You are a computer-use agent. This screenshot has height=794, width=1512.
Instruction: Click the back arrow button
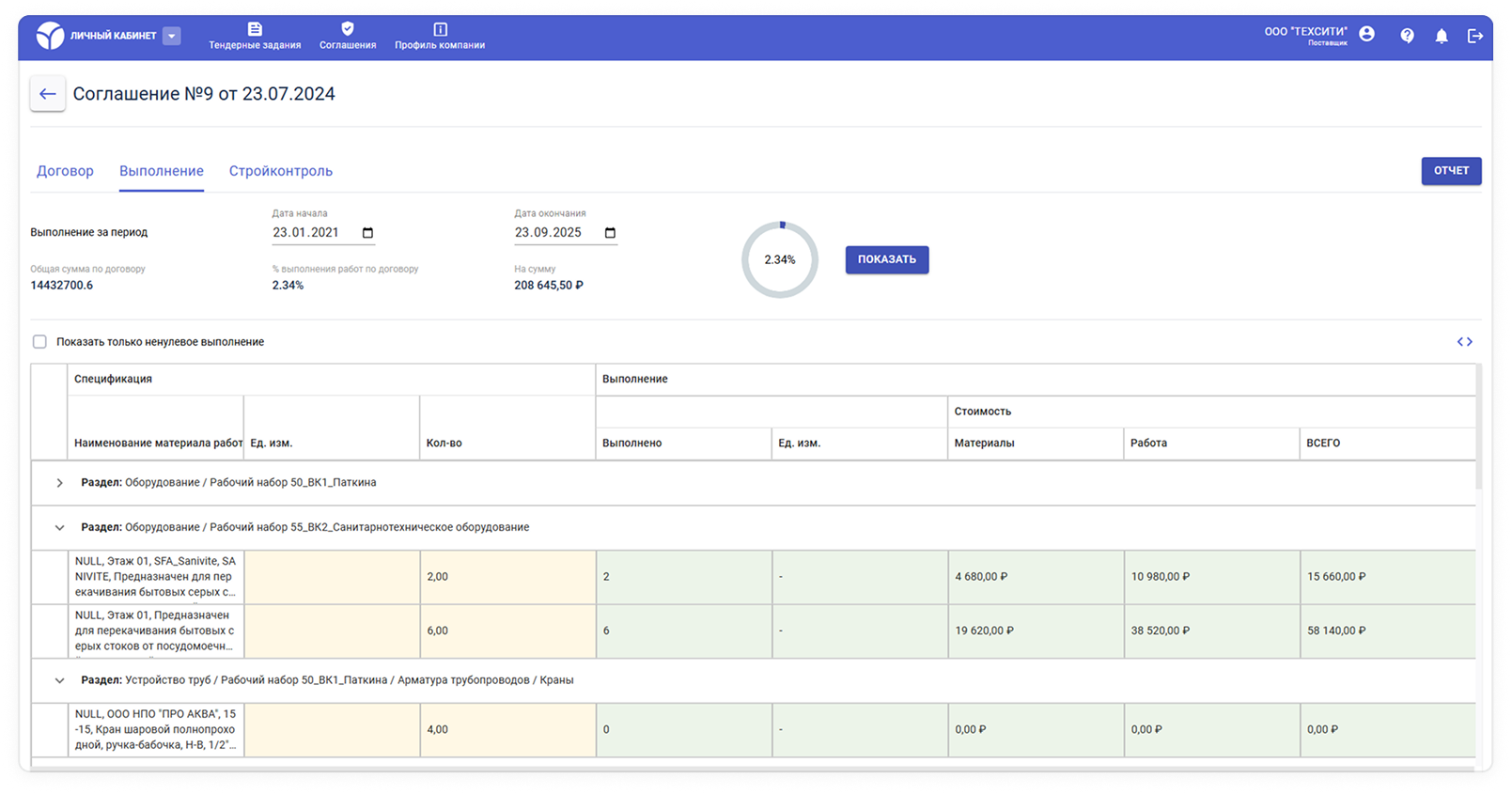point(48,94)
